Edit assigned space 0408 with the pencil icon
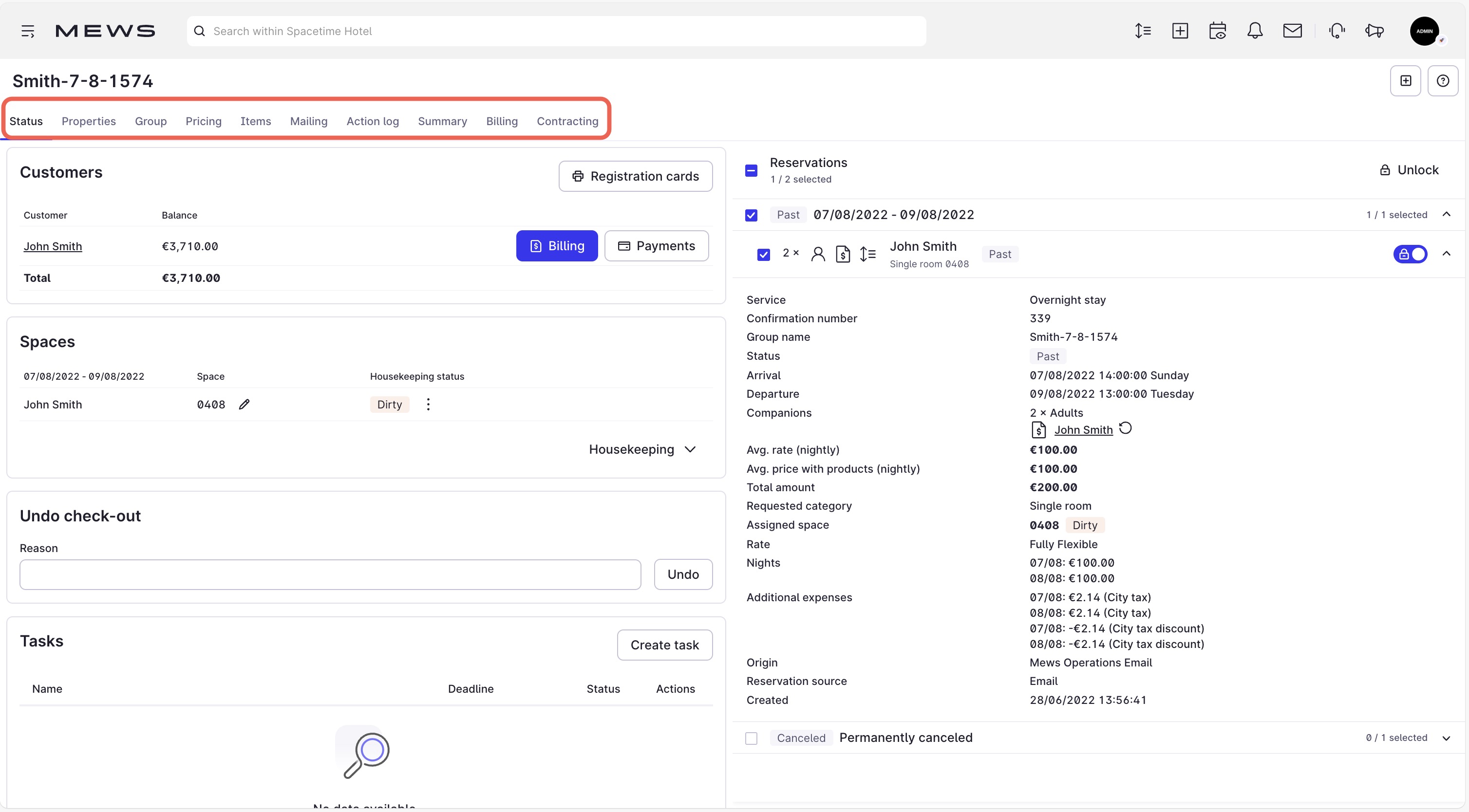 (244, 404)
